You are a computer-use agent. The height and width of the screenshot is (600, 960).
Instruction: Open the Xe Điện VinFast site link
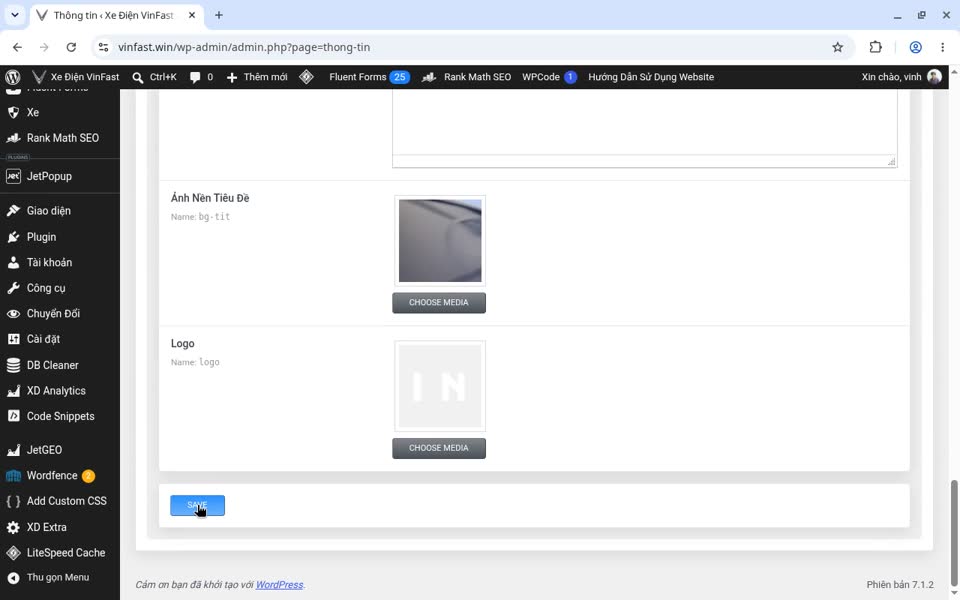pos(76,77)
